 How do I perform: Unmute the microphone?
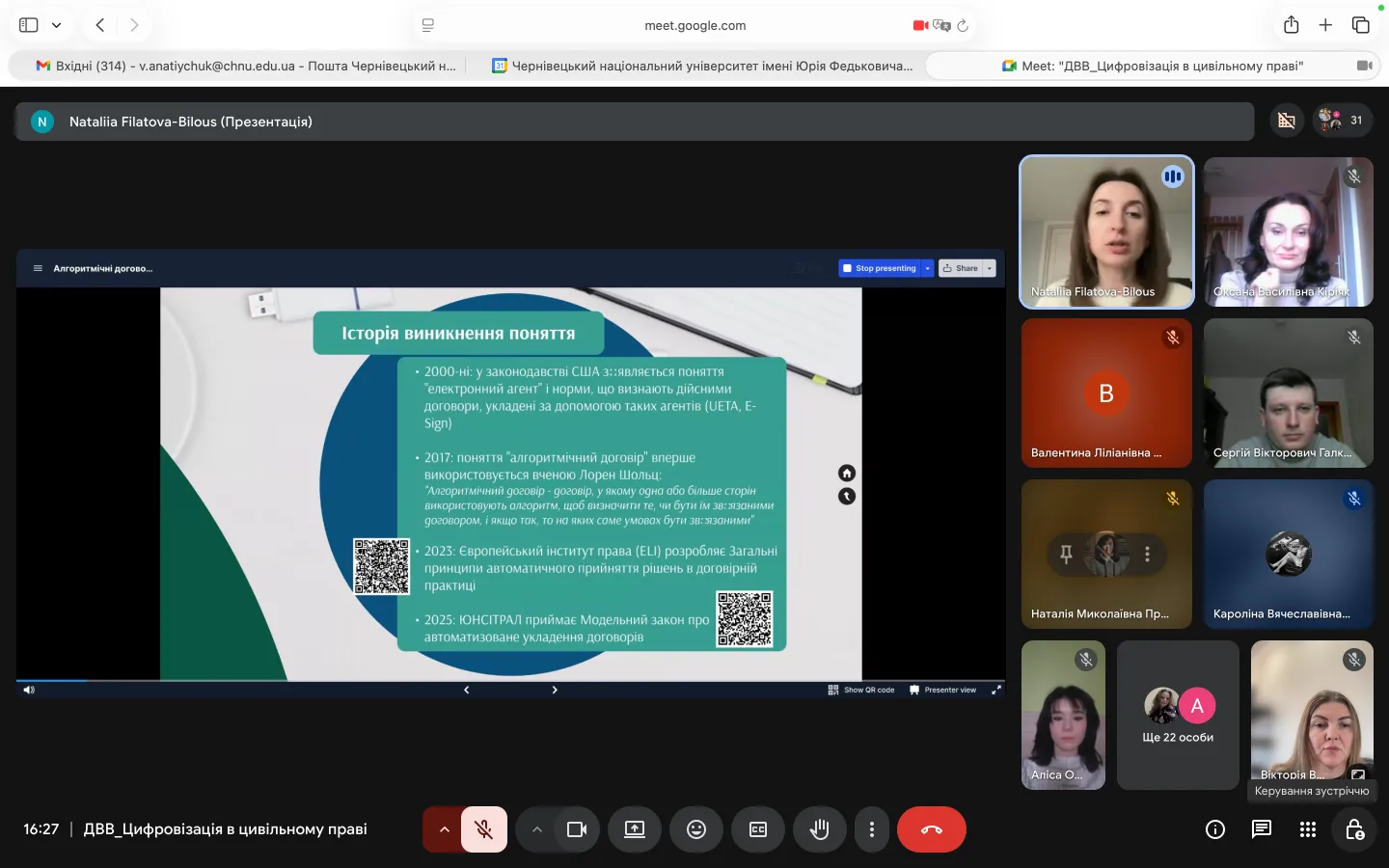[x=484, y=829]
